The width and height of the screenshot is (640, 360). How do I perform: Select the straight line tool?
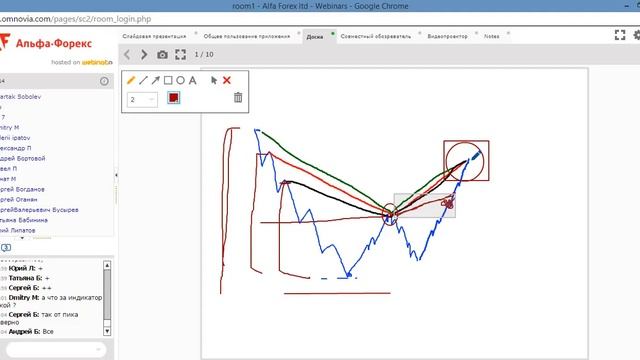pos(143,80)
